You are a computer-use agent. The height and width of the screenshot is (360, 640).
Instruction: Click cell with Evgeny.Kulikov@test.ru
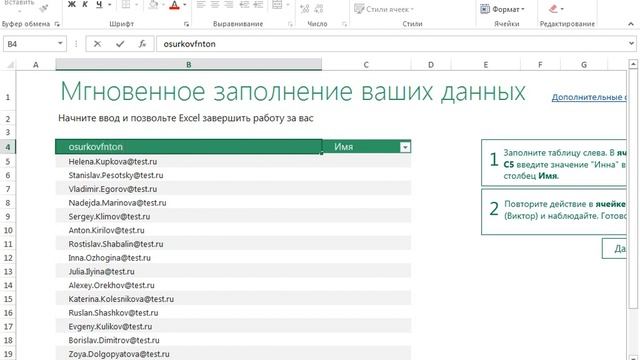pyautogui.click(x=189, y=327)
